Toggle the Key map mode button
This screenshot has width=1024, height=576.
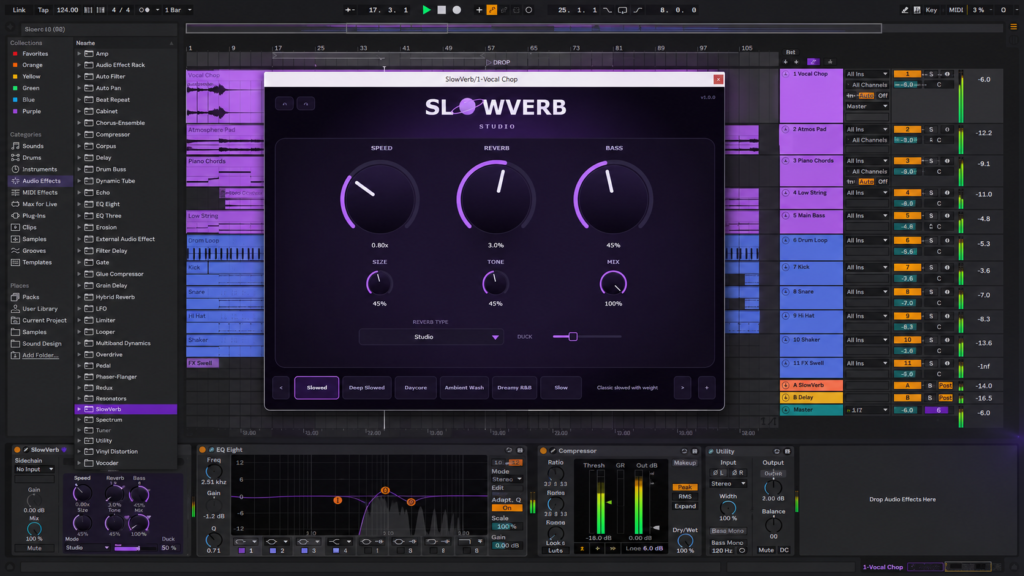(x=931, y=10)
